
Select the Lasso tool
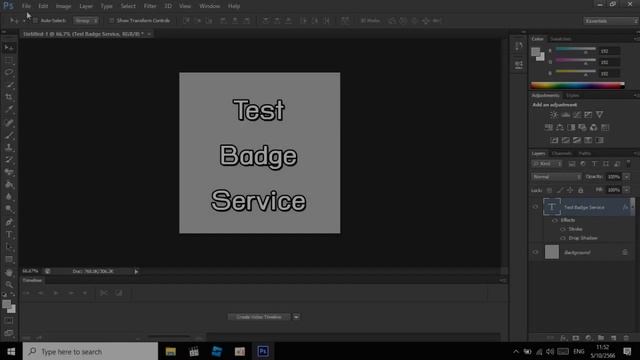tap(9, 72)
